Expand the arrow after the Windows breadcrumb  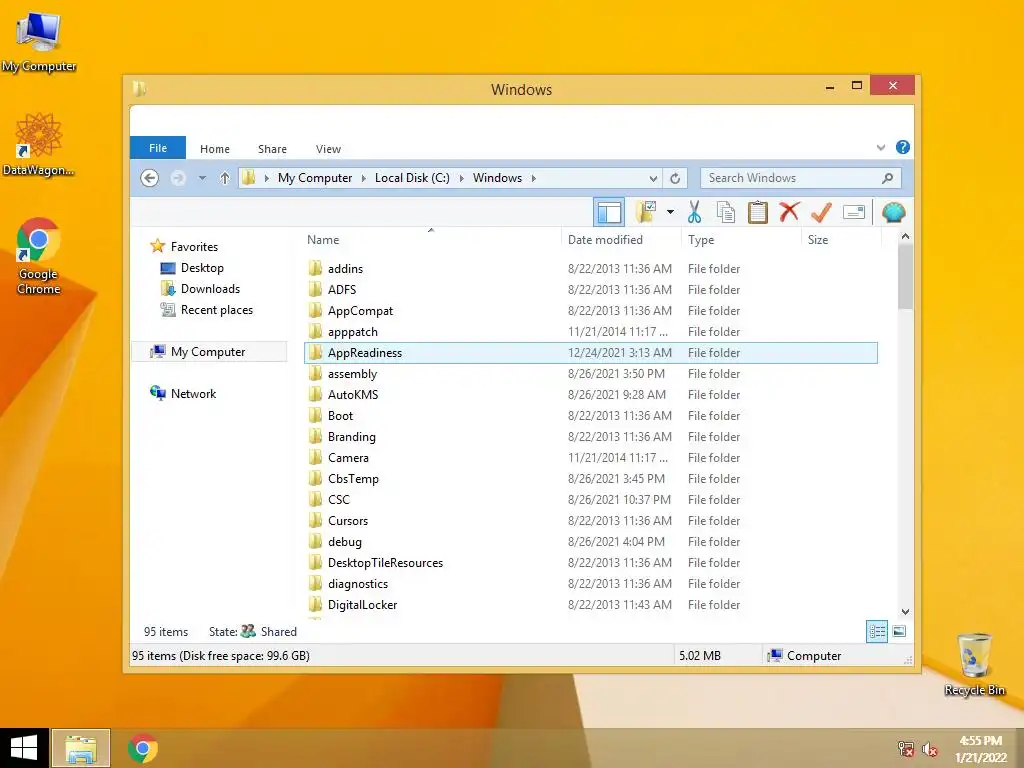pos(534,178)
